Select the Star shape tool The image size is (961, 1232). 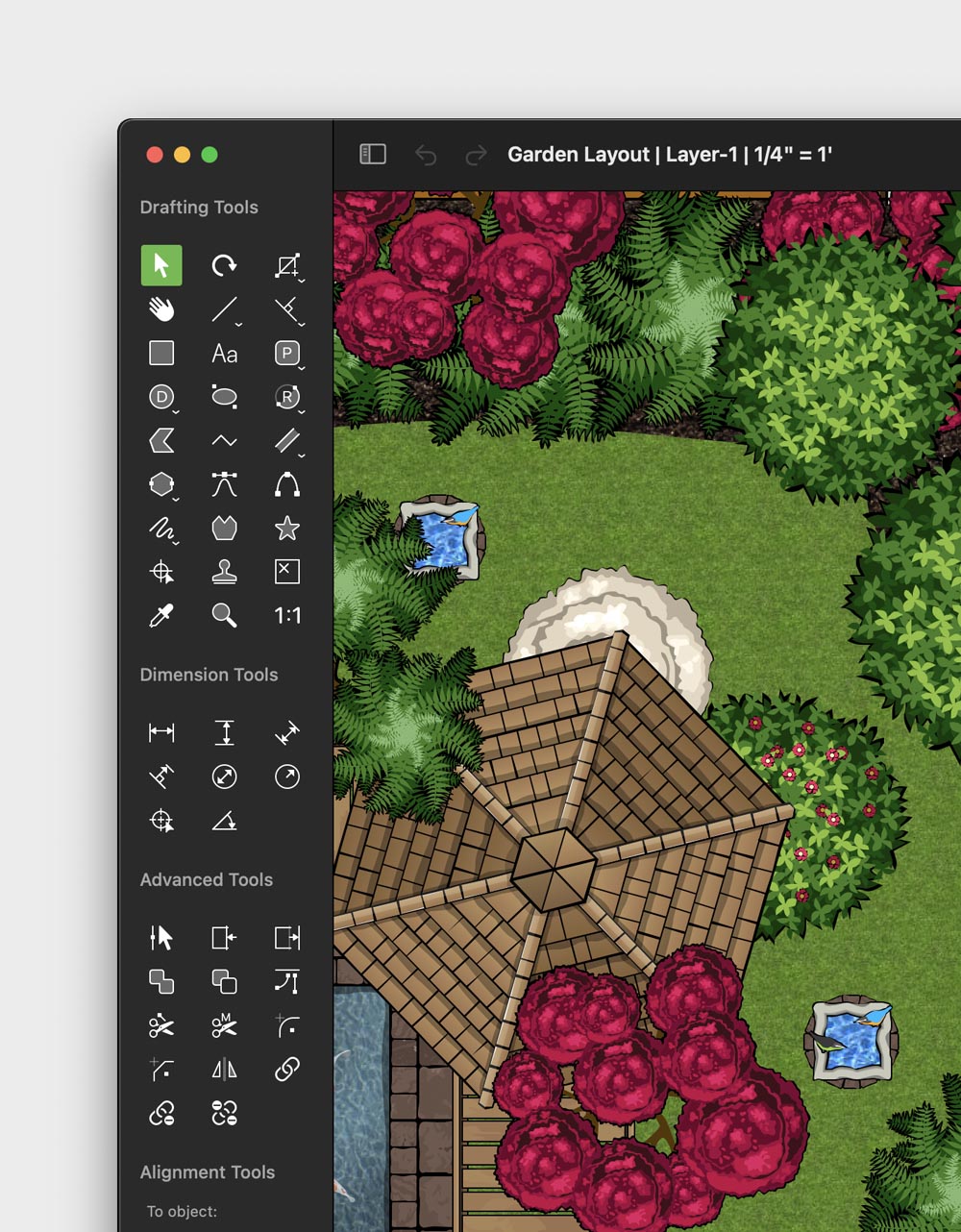click(x=286, y=529)
